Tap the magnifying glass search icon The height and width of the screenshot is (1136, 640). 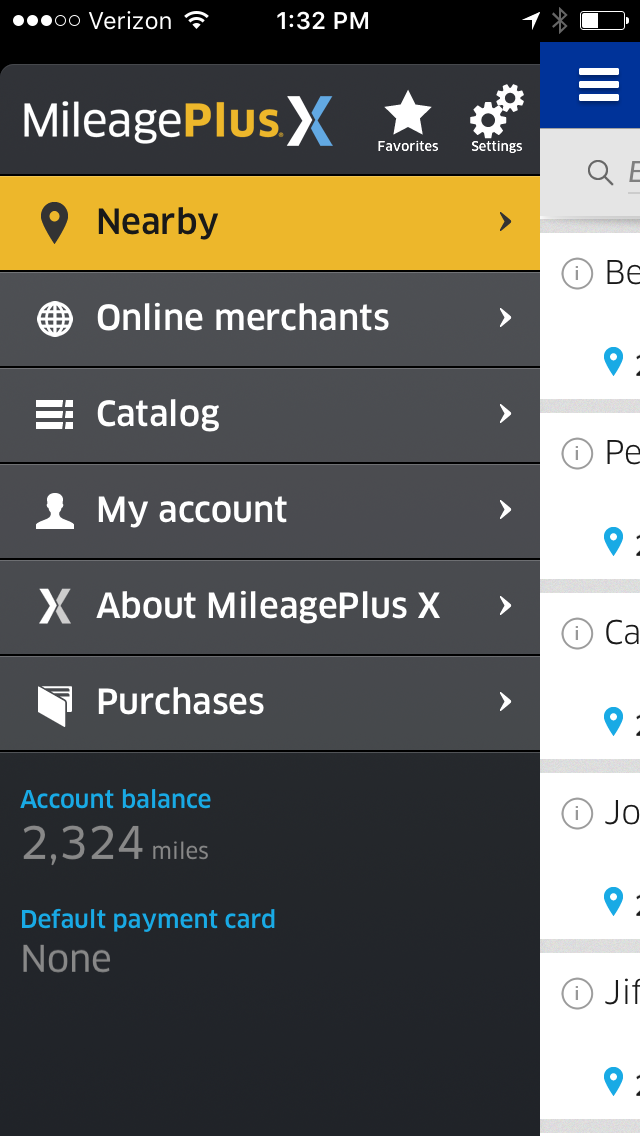point(601,172)
